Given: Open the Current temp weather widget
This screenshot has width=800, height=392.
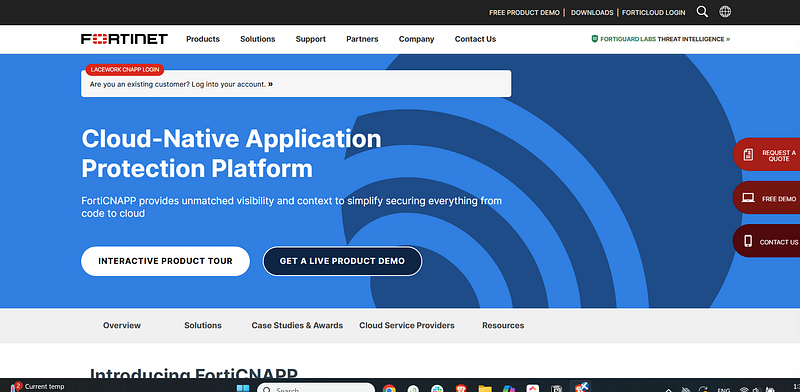Looking at the screenshot, I should pos(38,386).
